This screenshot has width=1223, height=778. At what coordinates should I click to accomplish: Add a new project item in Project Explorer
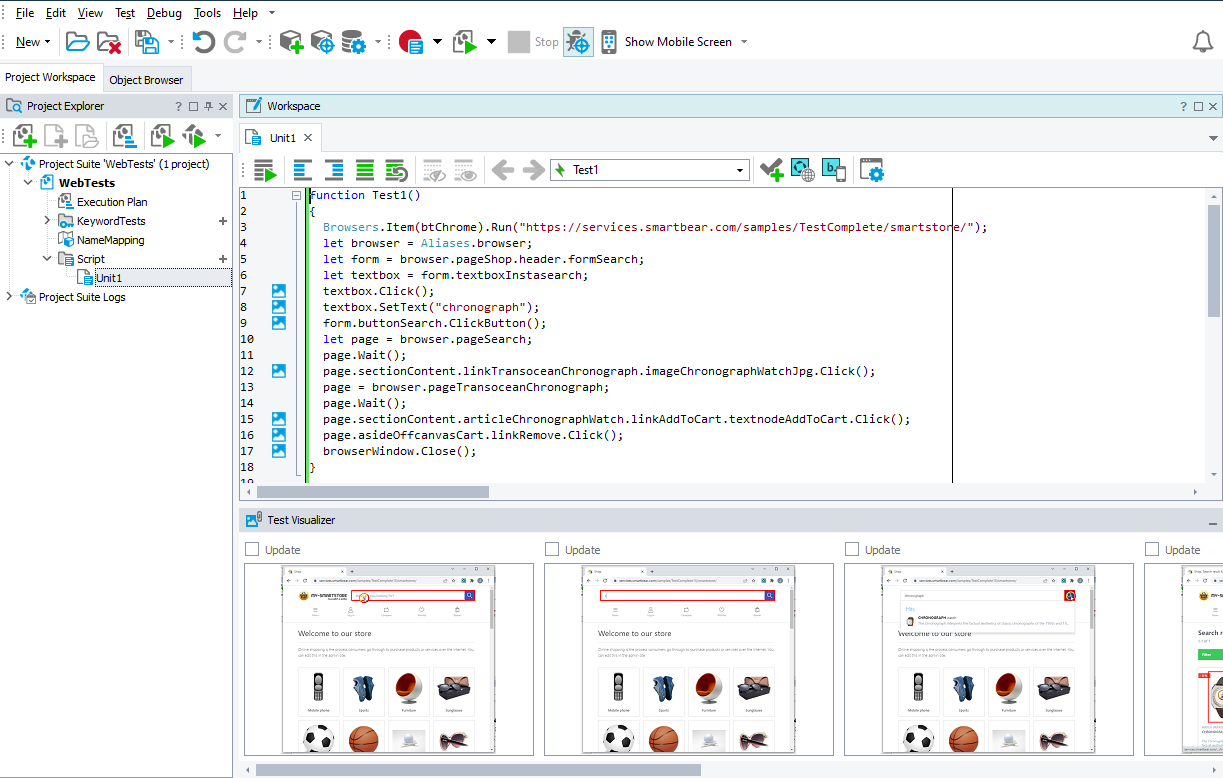coord(22,135)
